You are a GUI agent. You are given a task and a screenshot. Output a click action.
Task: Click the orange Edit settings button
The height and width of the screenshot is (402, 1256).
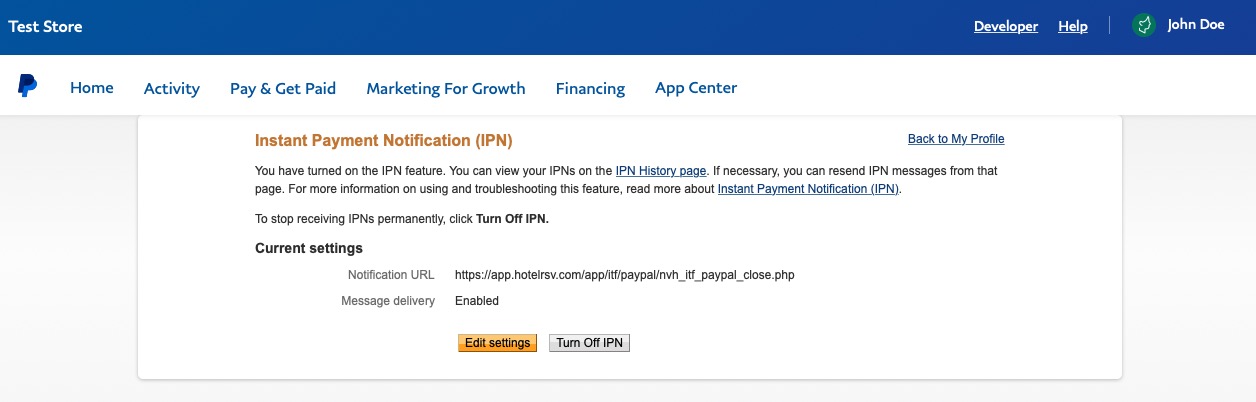click(x=498, y=343)
